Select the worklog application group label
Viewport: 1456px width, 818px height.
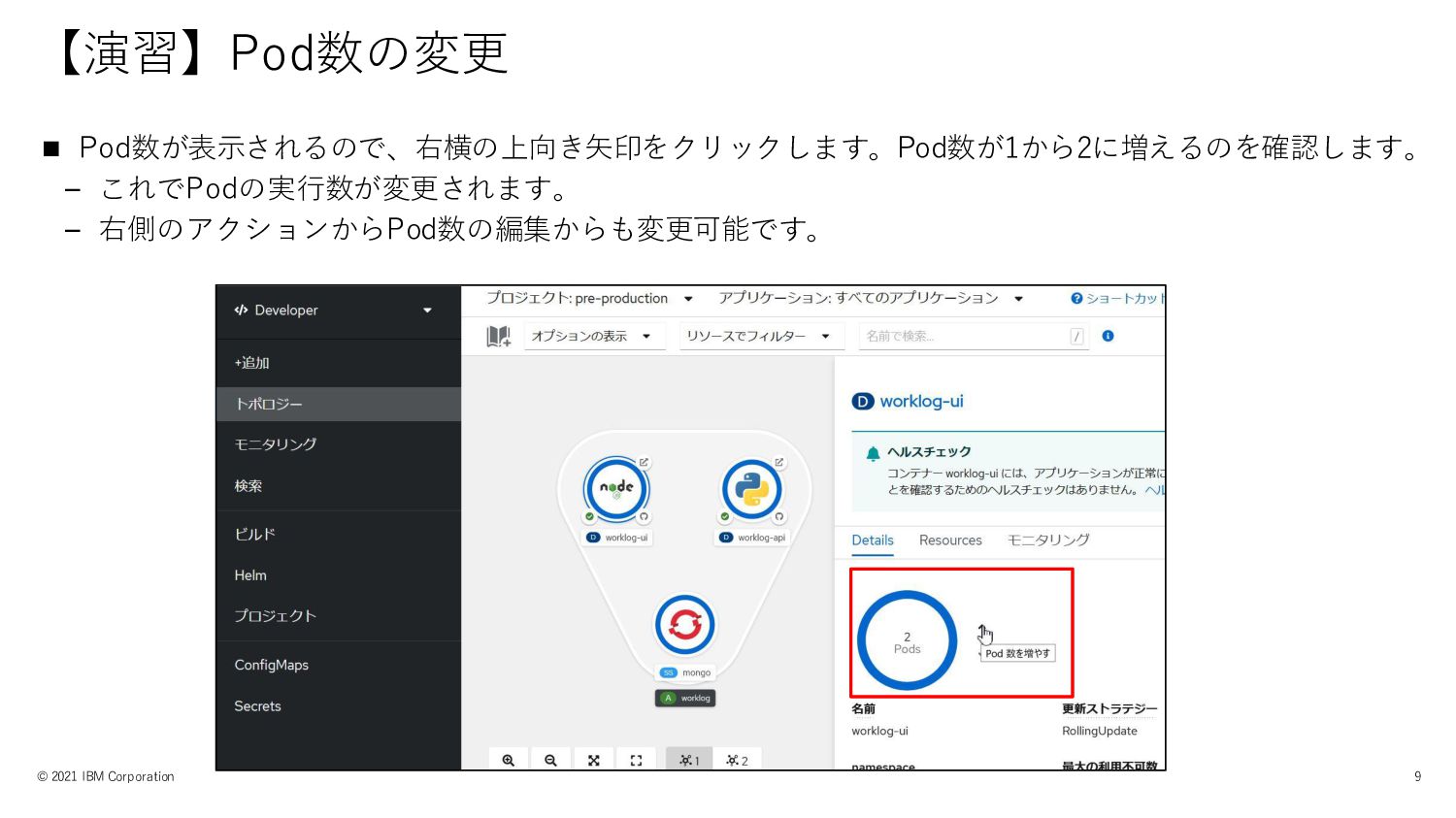tap(685, 698)
